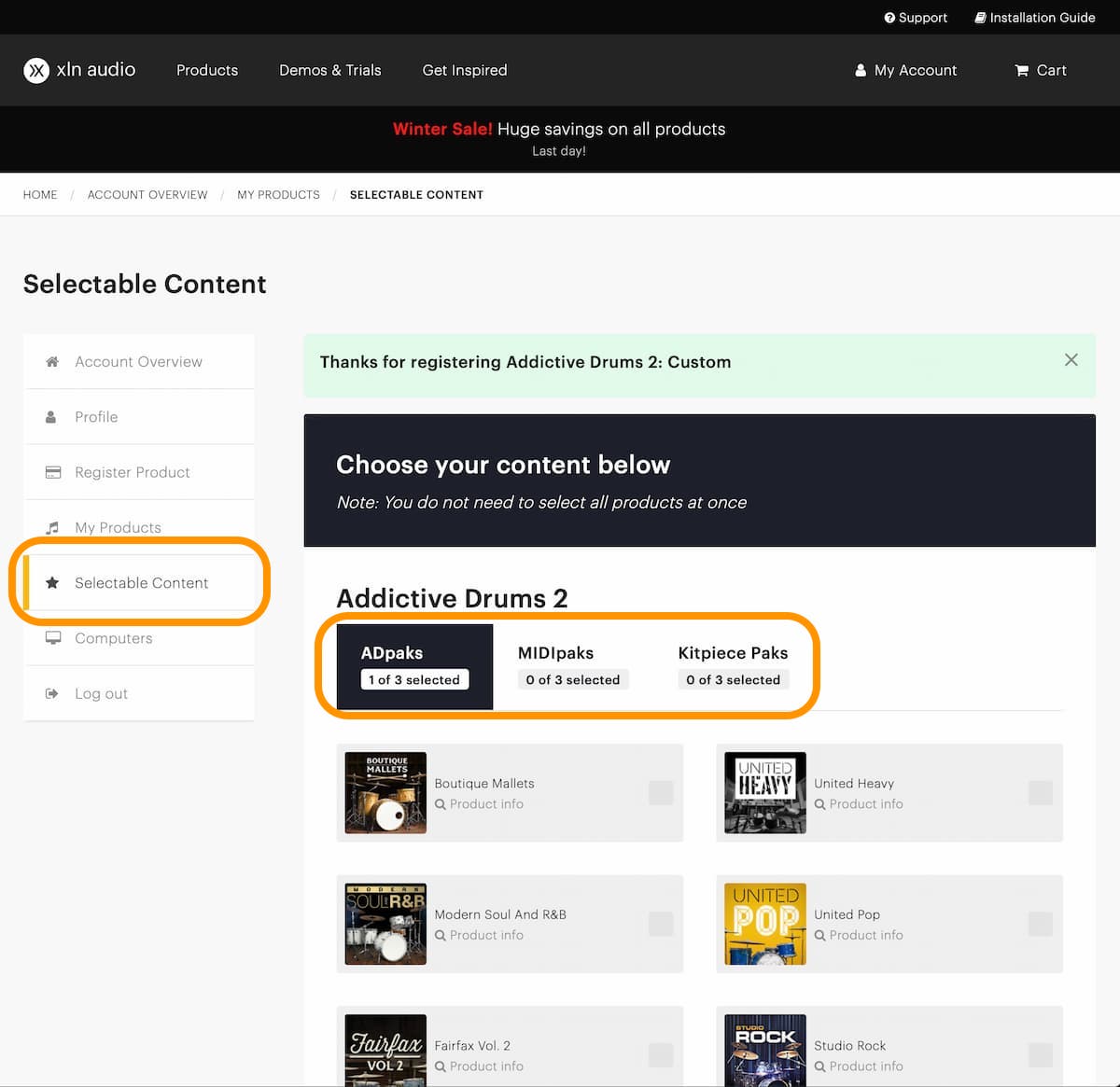Check the Studio Rock selection box

tap(1041, 1055)
